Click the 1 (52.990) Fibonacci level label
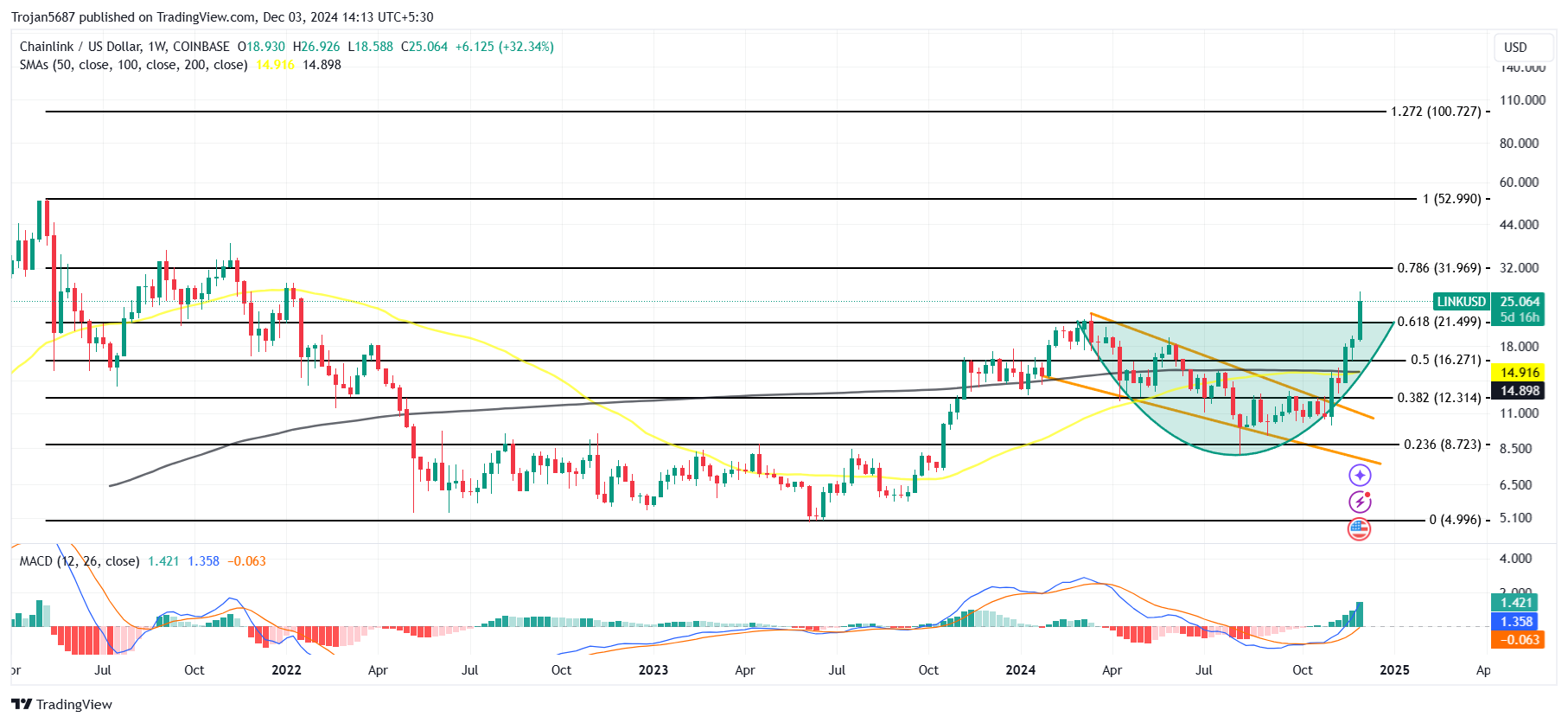This screenshot has width=1568, height=723. (x=1452, y=199)
